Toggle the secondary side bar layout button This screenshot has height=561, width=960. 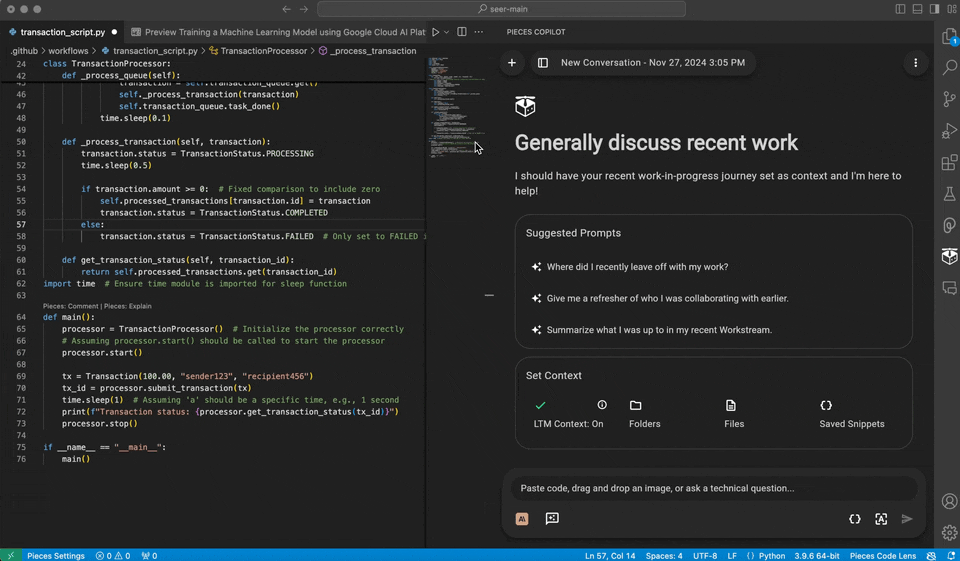coord(934,9)
